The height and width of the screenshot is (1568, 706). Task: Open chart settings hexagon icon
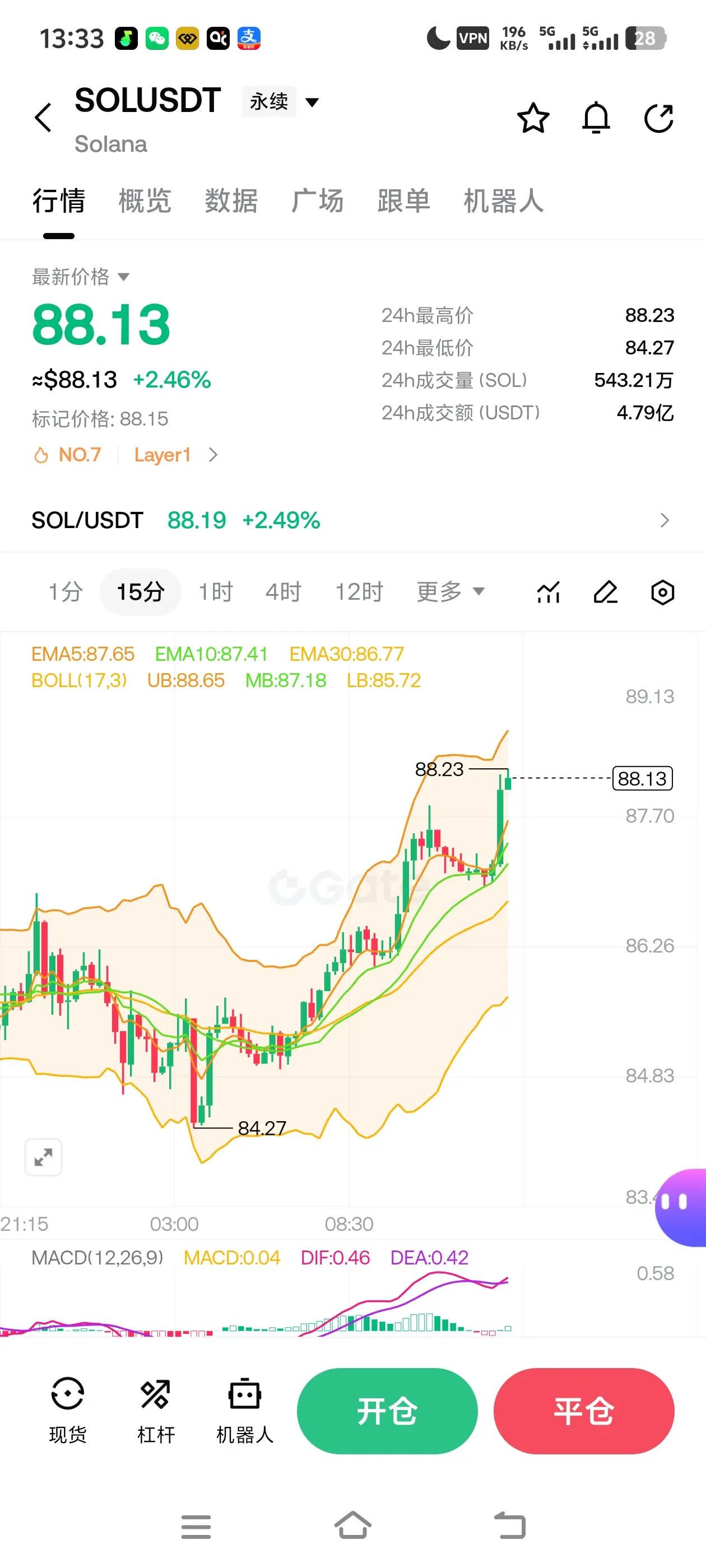pyautogui.click(x=662, y=592)
